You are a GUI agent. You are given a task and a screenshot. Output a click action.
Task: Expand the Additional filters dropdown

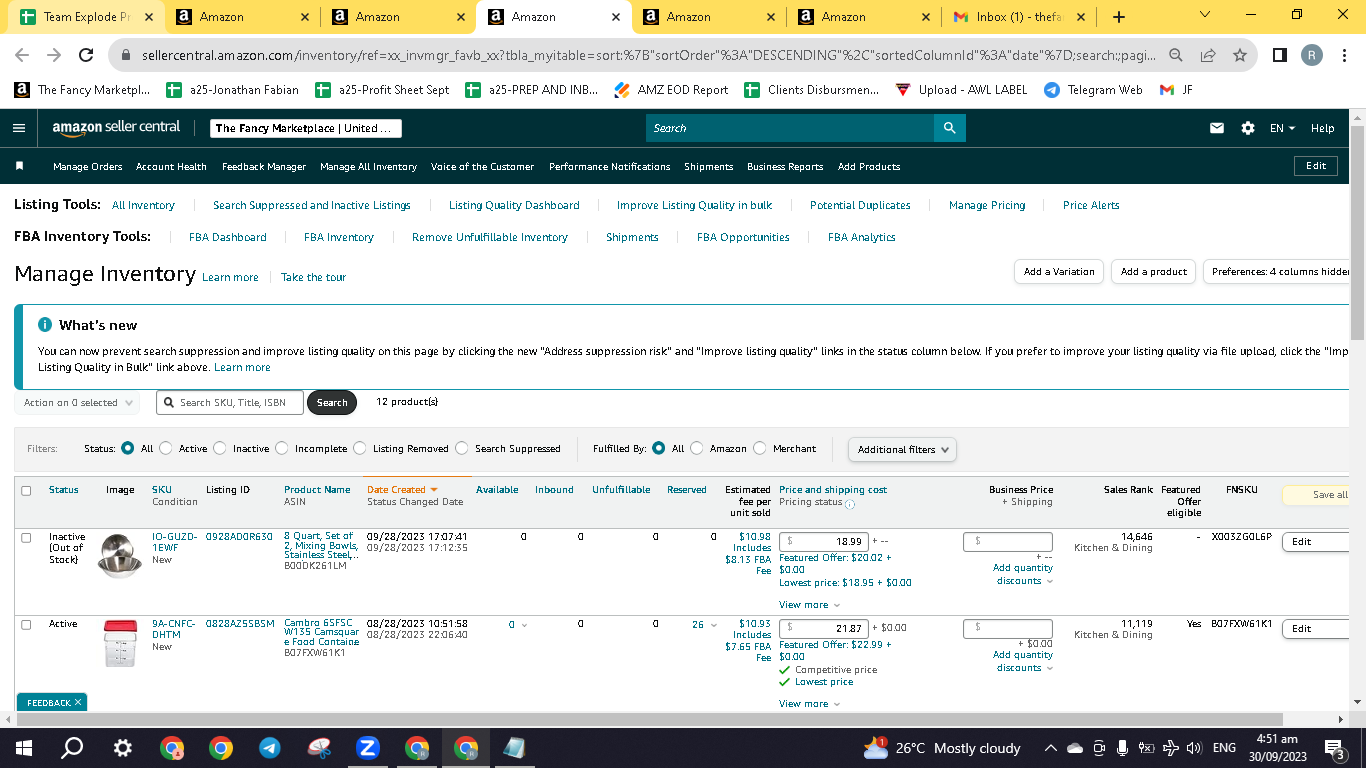(902, 450)
